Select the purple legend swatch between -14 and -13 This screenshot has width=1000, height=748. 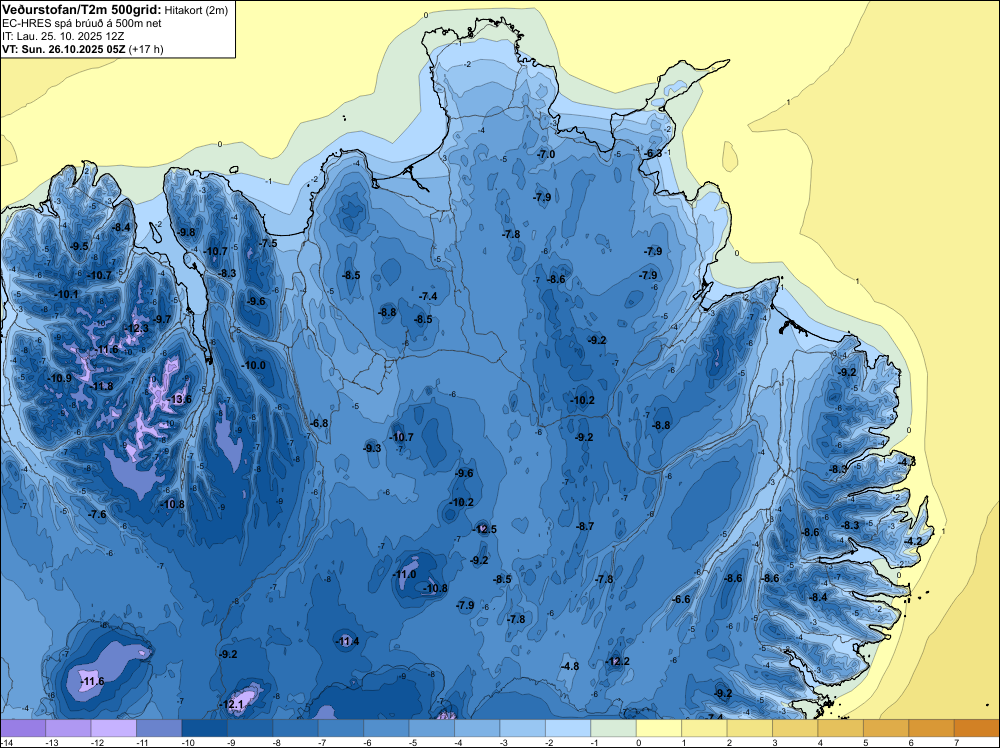(x=23, y=728)
